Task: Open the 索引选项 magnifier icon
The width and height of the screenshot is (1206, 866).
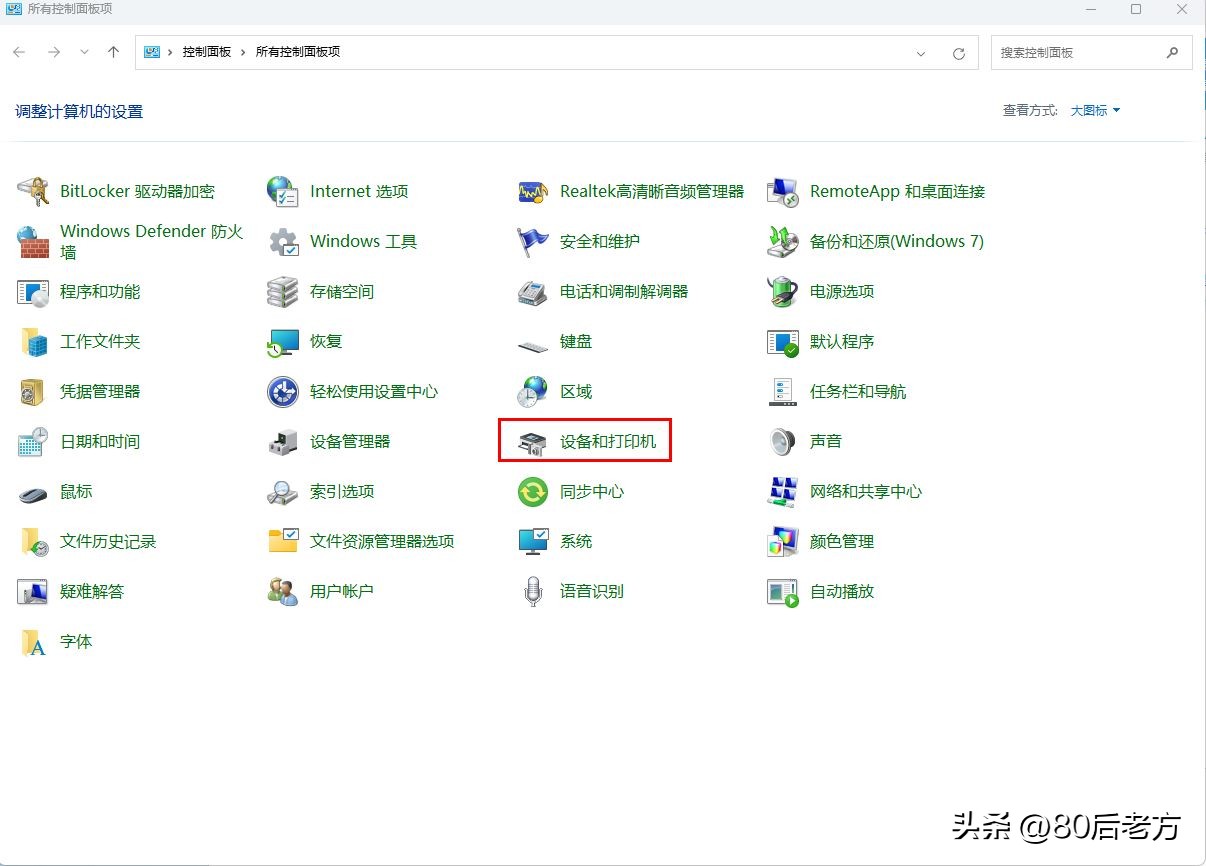Action: point(283,491)
